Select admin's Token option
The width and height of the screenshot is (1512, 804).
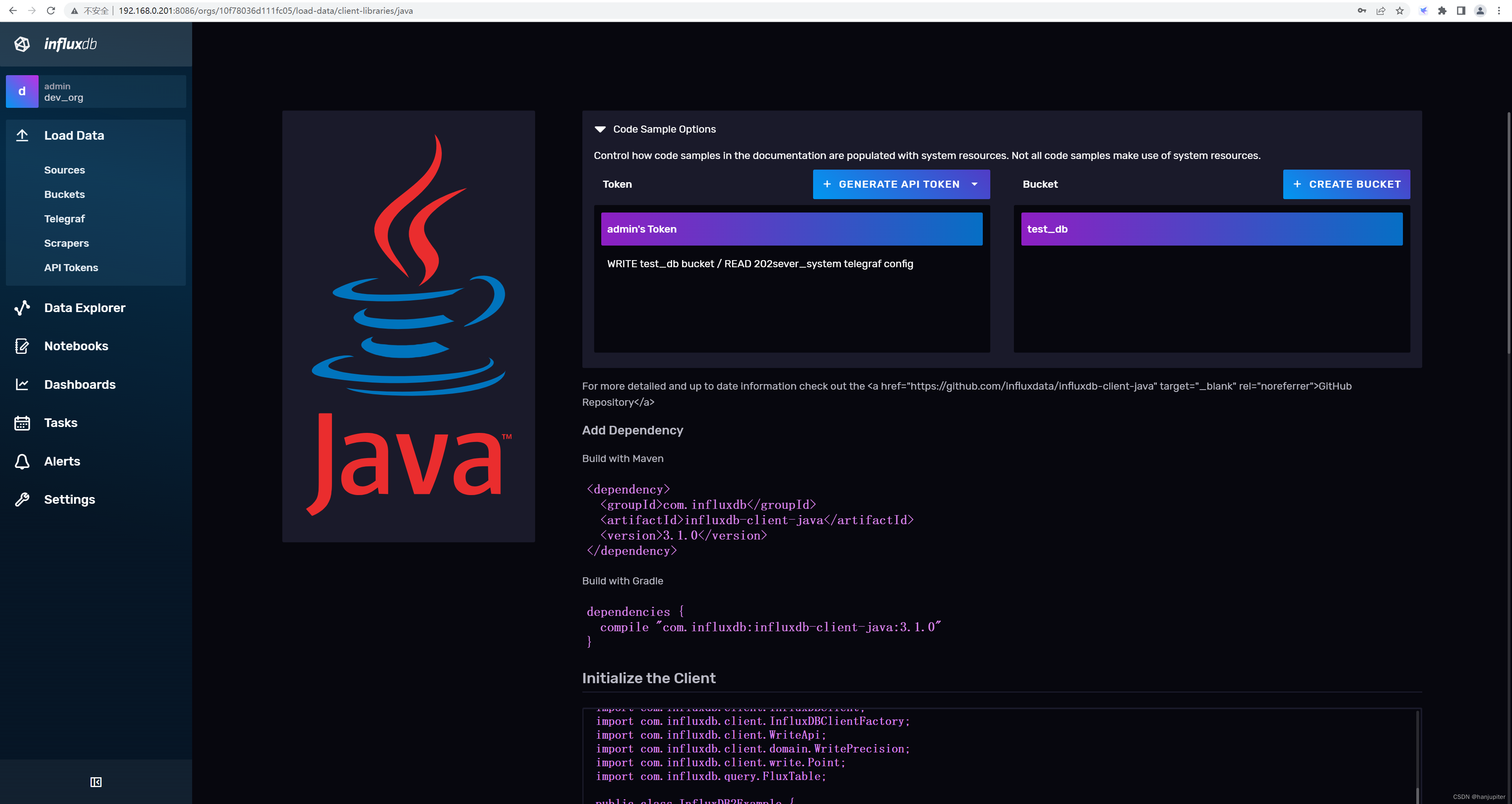pyautogui.click(x=791, y=229)
